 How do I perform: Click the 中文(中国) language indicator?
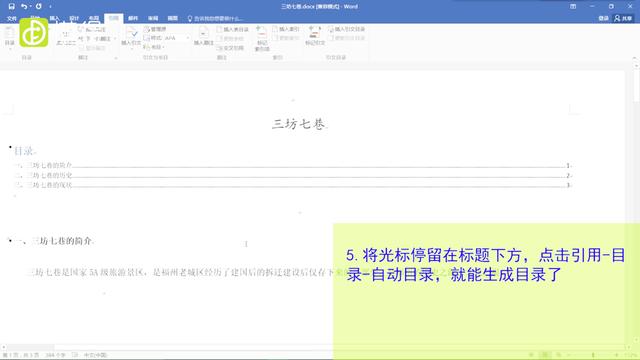pos(96,355)
